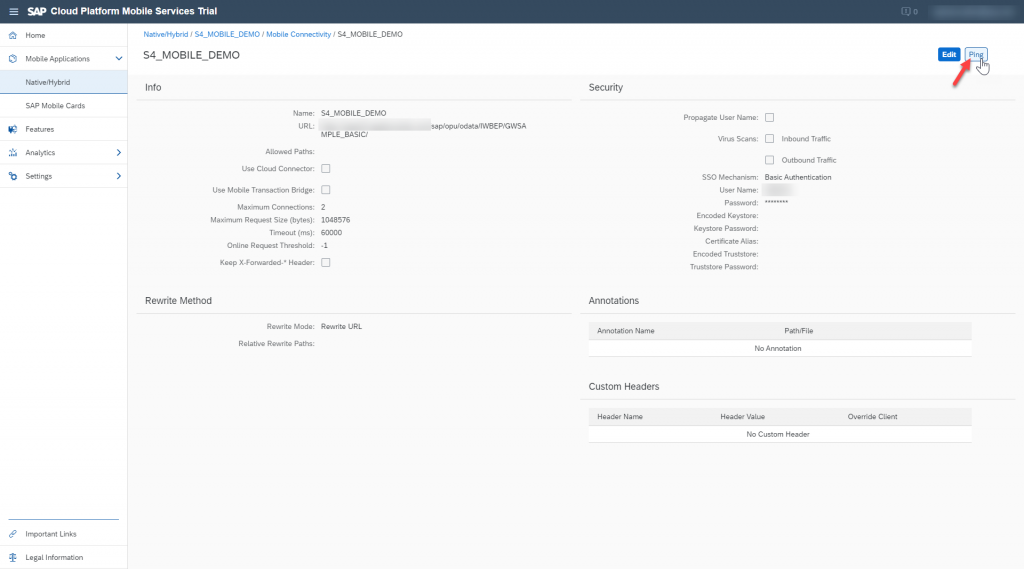This screenshot has width=1024, height=569.
Task: Open the Features menu item
Action: point(63,129)
